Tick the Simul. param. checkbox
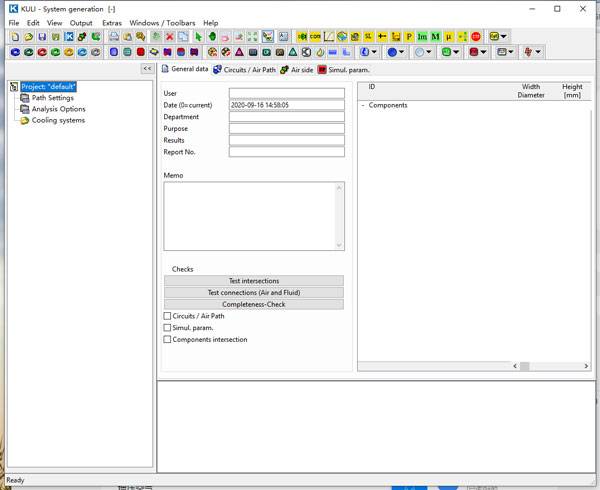Viewport: 600px width, 490px height. [167, 328]
